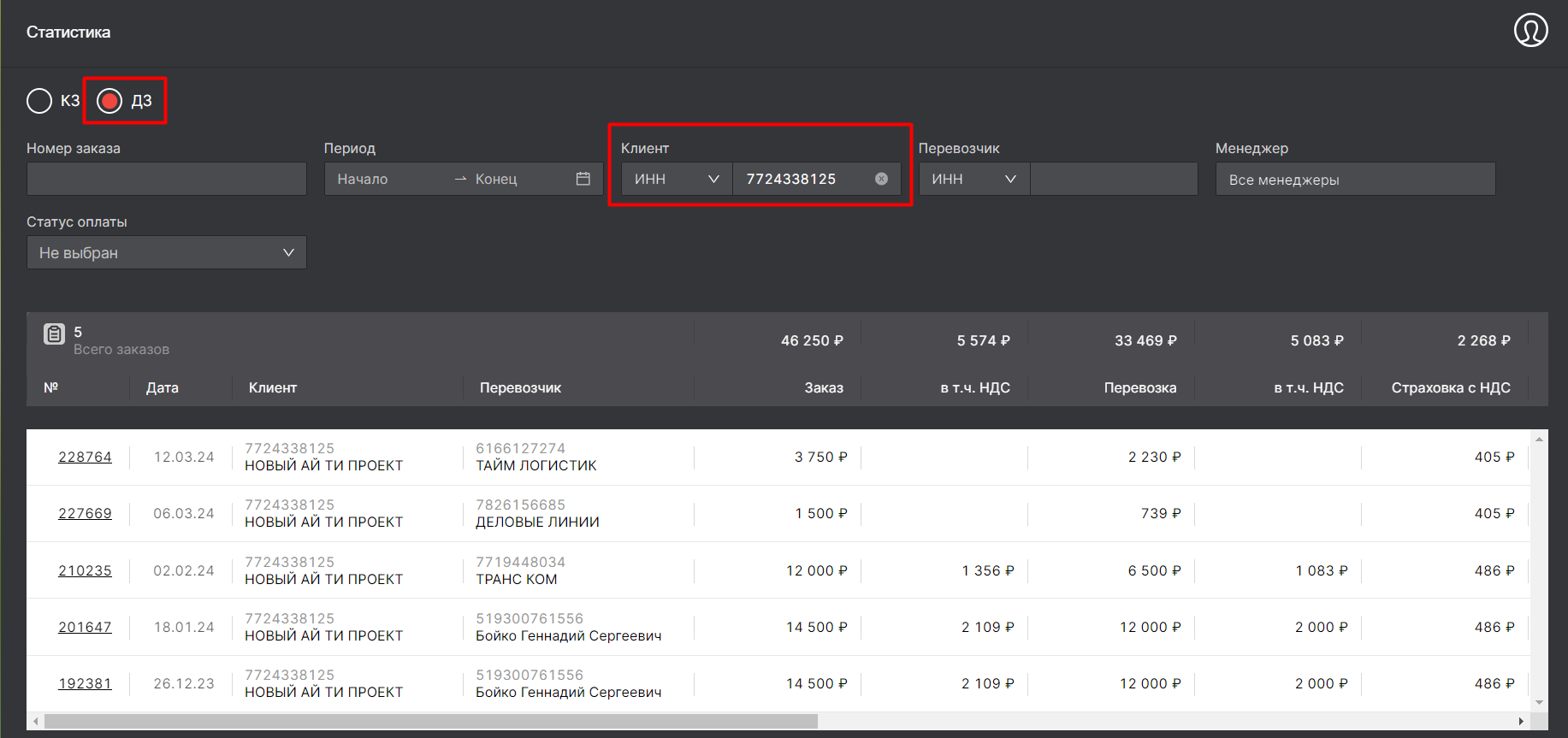Click date 26.12.23 cell
The image size is (1568, 738).
tap(184, 683)
